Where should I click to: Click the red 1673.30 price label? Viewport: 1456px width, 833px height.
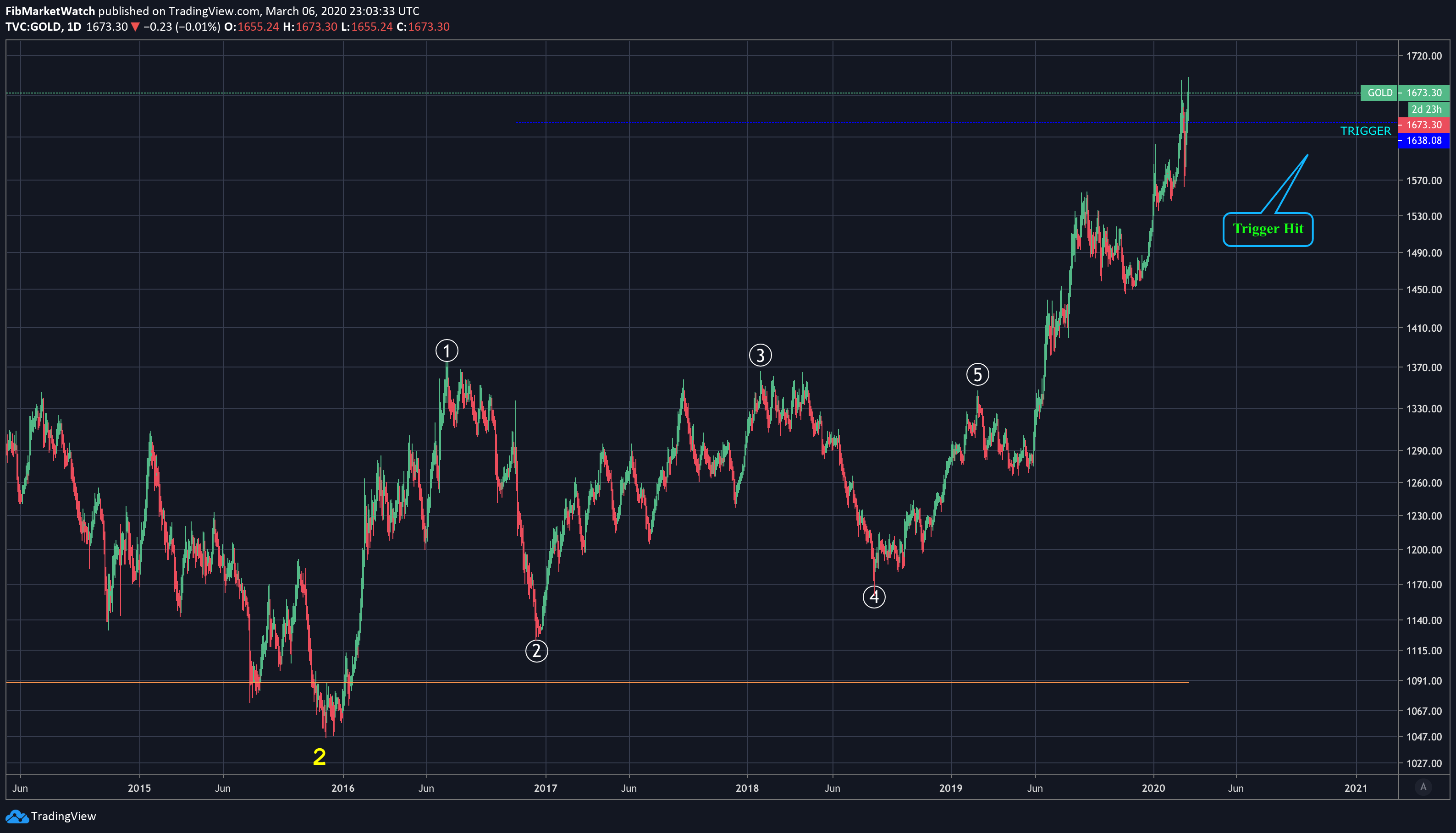pos(1424,125)
